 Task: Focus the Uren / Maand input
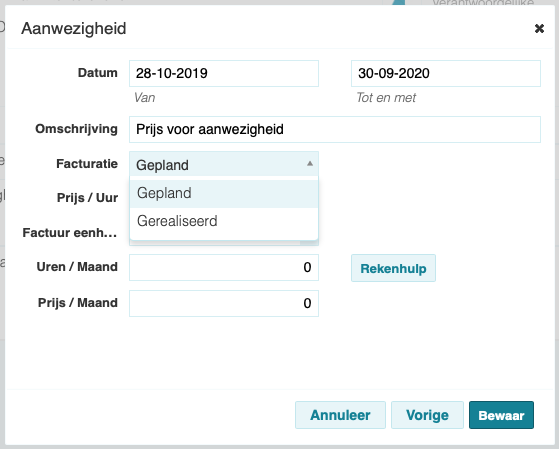click(224, 267)
